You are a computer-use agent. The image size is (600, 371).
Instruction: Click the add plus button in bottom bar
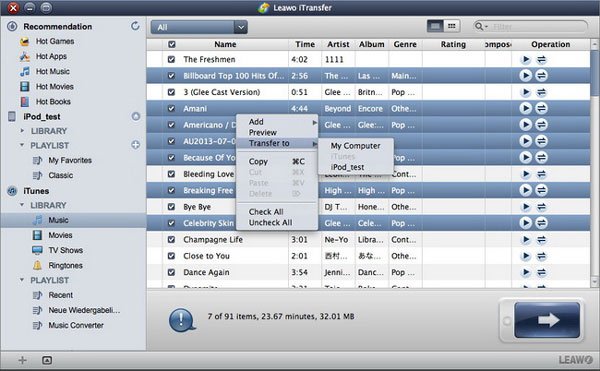coord(22,360)
